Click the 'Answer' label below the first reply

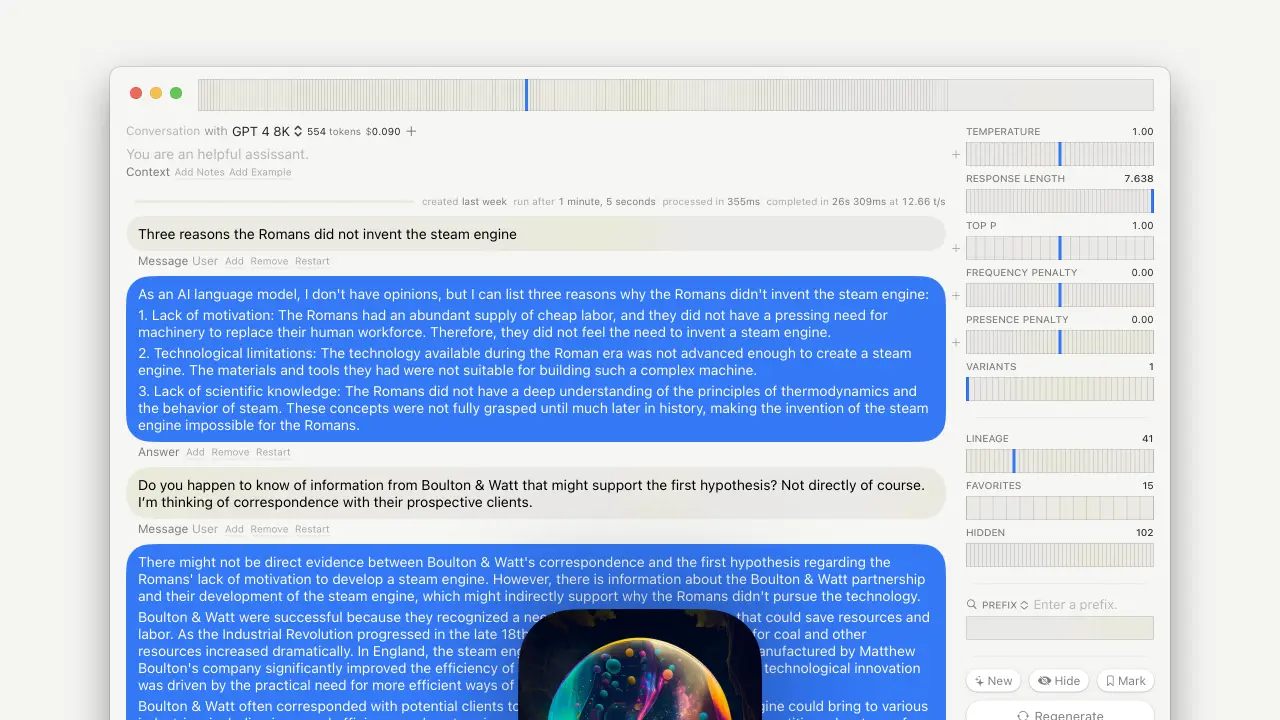click(x=159, y=452)
